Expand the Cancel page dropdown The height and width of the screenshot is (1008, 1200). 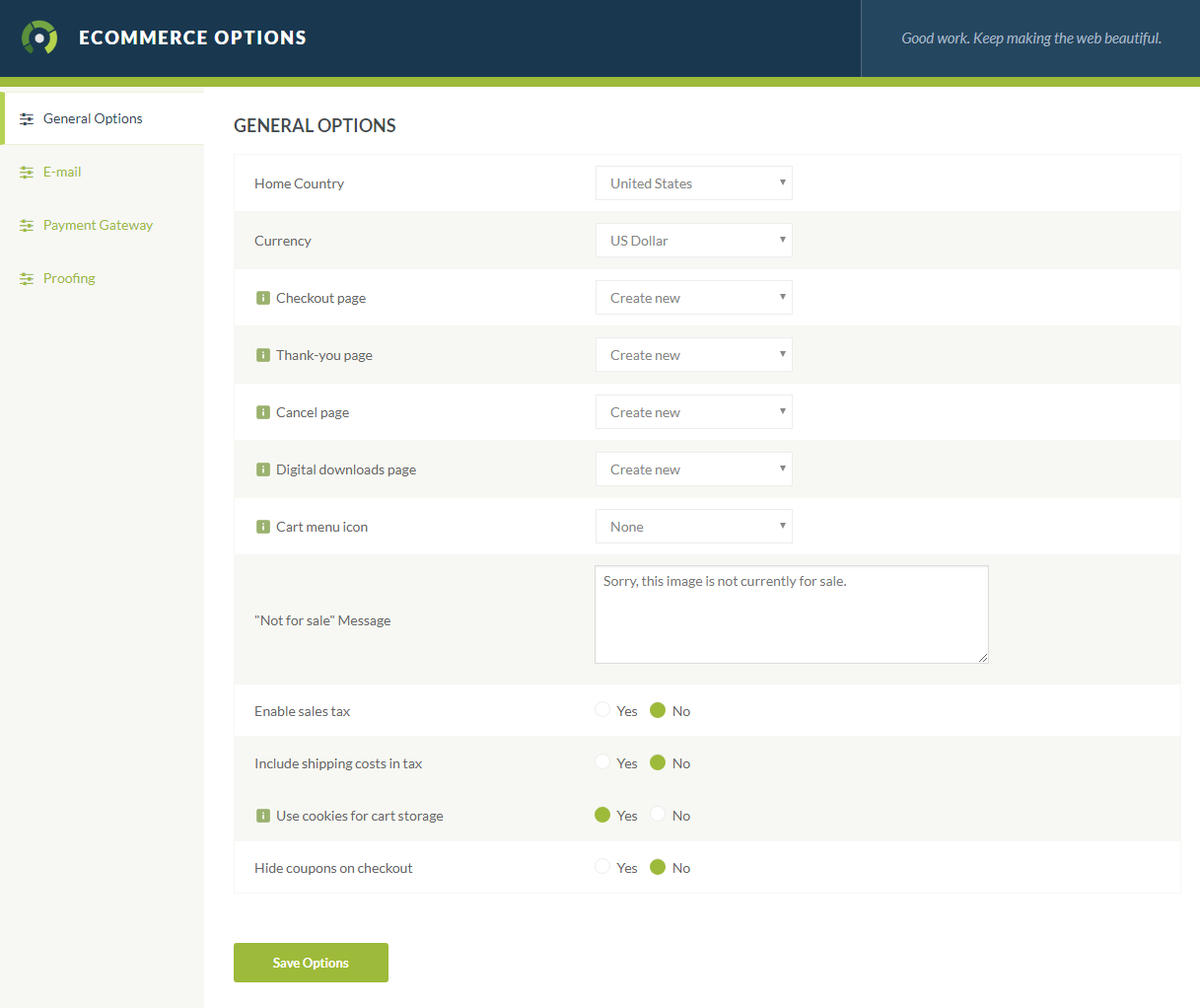[x=693, y=411]
